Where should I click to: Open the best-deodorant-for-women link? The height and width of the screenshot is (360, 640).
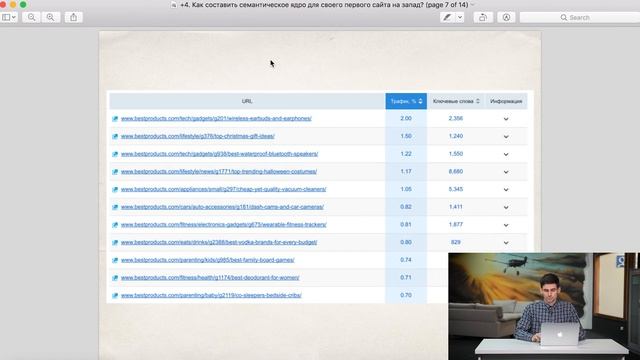210,278
